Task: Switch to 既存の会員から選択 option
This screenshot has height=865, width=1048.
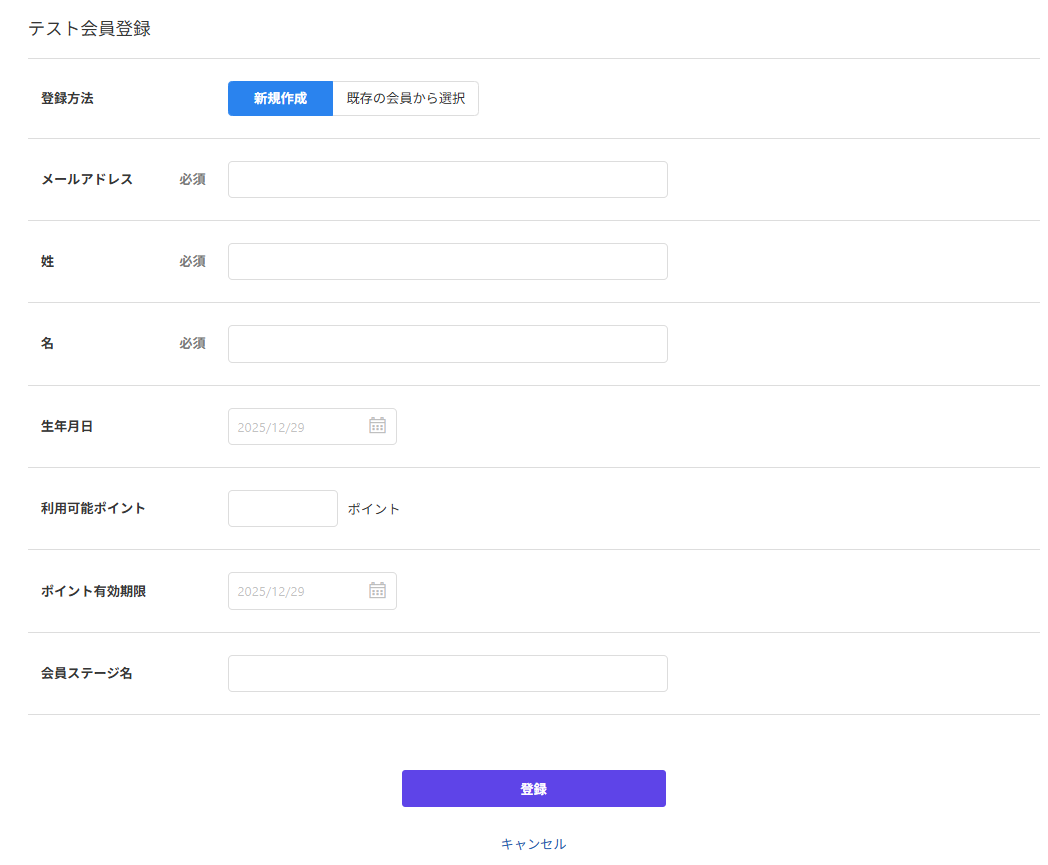Action: pyautogui.click(x=405, y=99)
